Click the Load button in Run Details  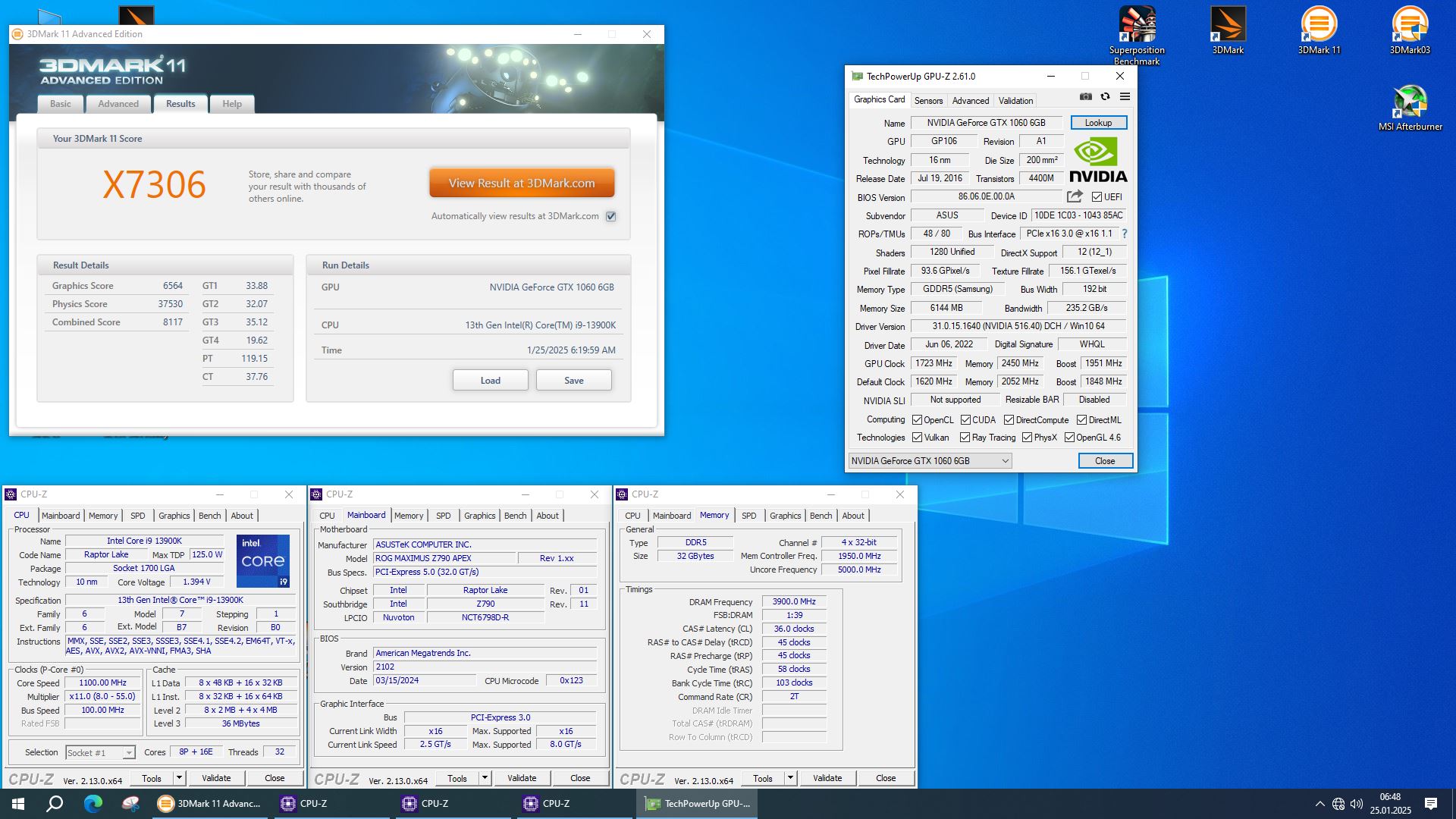pyautogui.click(x=491, y=381)
